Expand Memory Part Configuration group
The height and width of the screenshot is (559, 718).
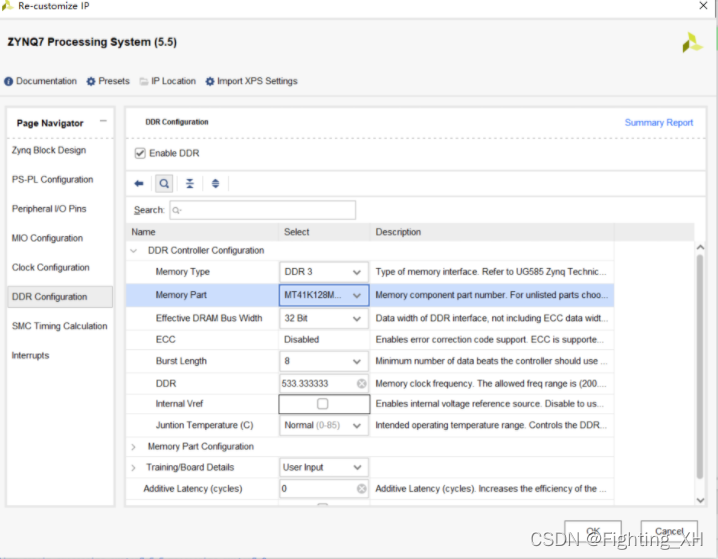tap(133, 447)
